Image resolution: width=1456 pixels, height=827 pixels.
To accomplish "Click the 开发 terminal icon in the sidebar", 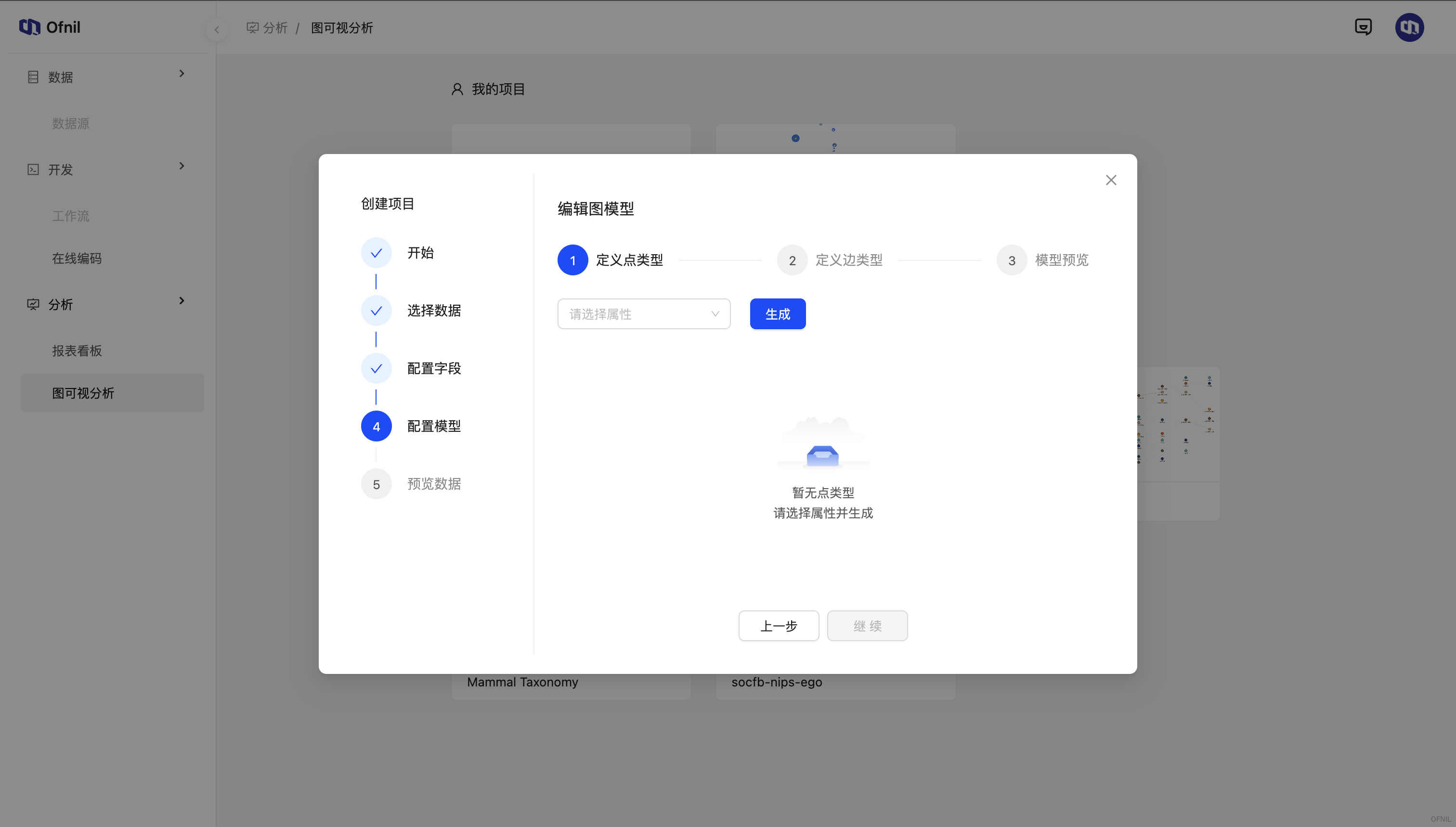I will click(33, 169).
